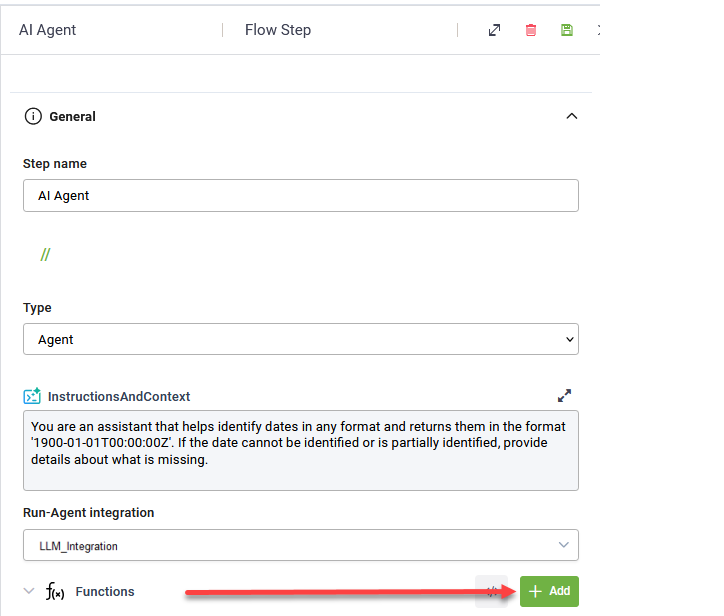724x616 pixels.
Task: Delete the step using red trash icon
Action: tap(531, 30)
